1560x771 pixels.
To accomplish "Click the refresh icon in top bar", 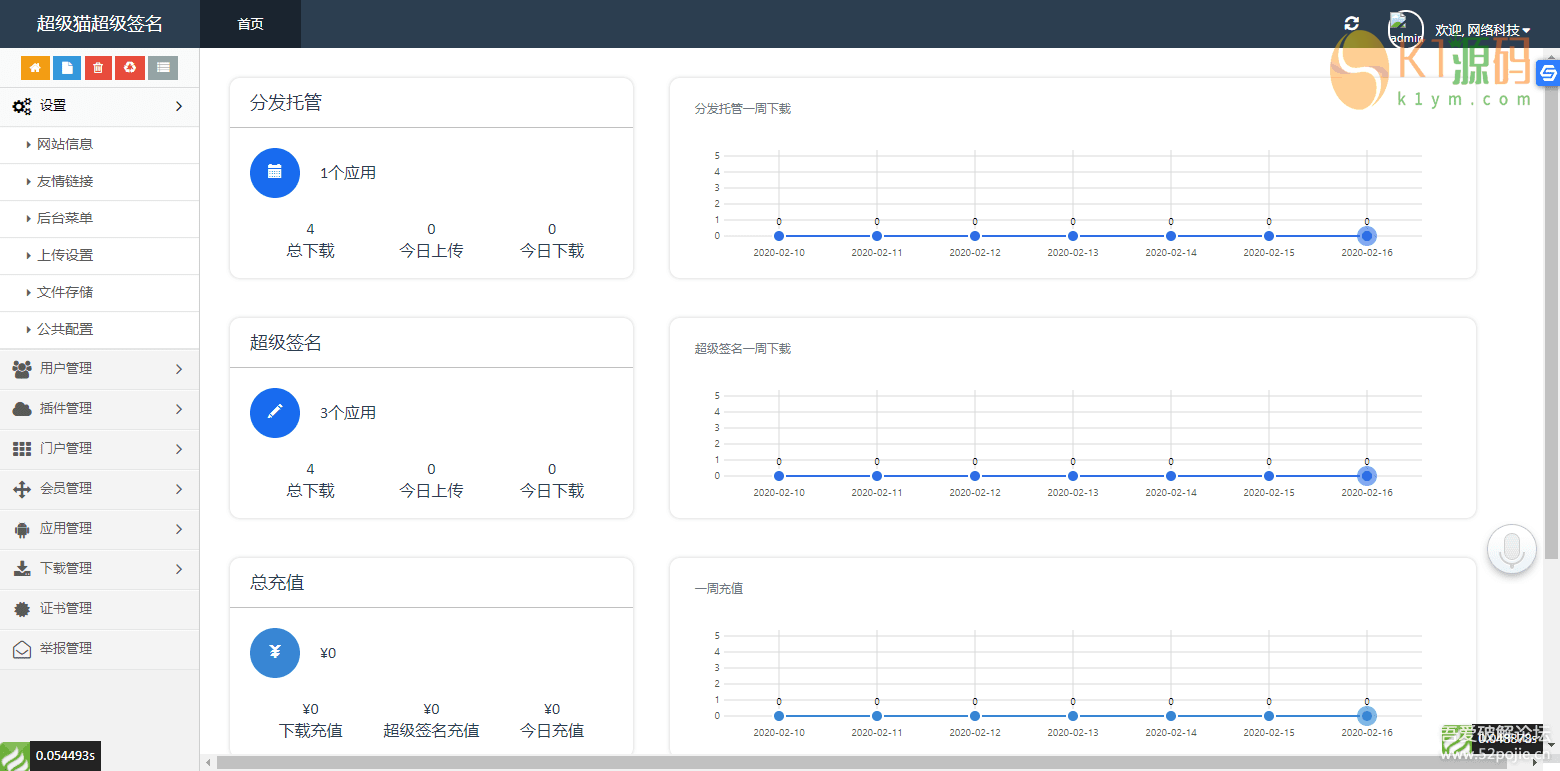I will 1352,24.
